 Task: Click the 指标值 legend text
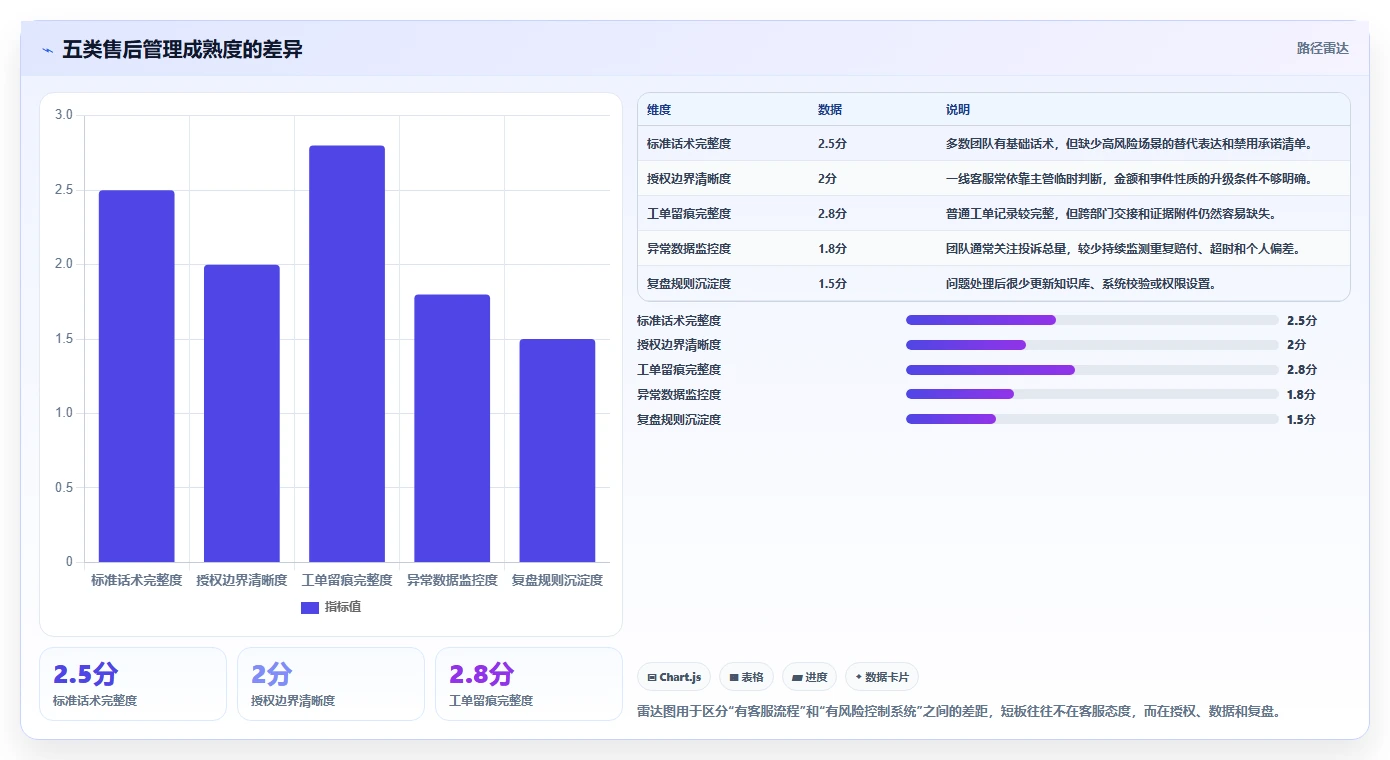tap(342, 607)
